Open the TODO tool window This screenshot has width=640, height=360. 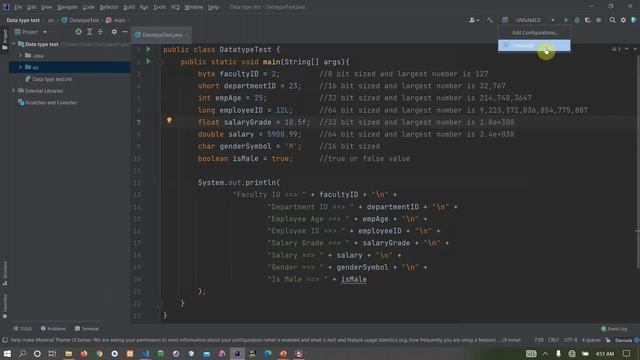pyautogui.click(x=22, y=329)
